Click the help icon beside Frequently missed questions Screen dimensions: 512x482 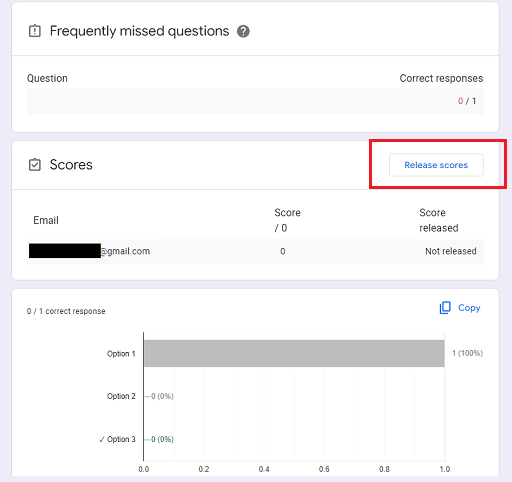coord(243,31)
